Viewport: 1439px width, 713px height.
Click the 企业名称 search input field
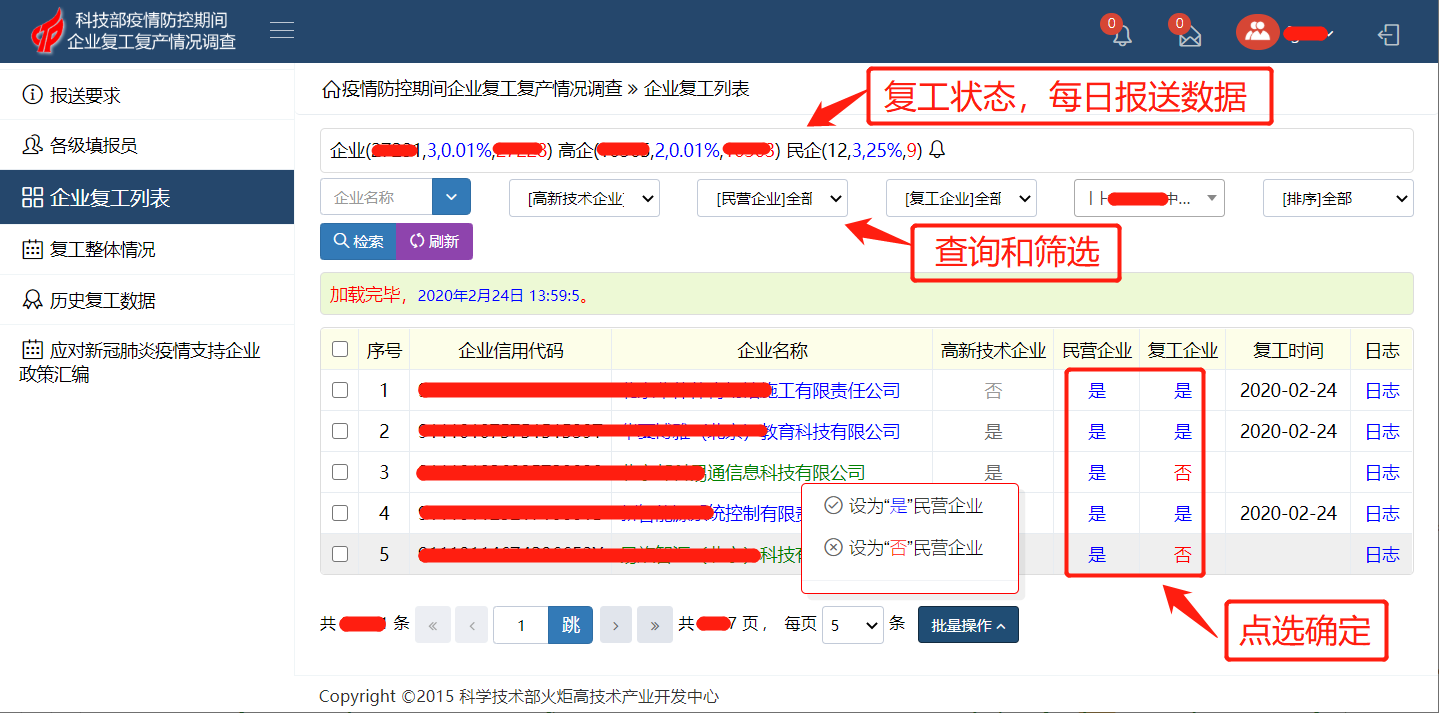(376, 197)
